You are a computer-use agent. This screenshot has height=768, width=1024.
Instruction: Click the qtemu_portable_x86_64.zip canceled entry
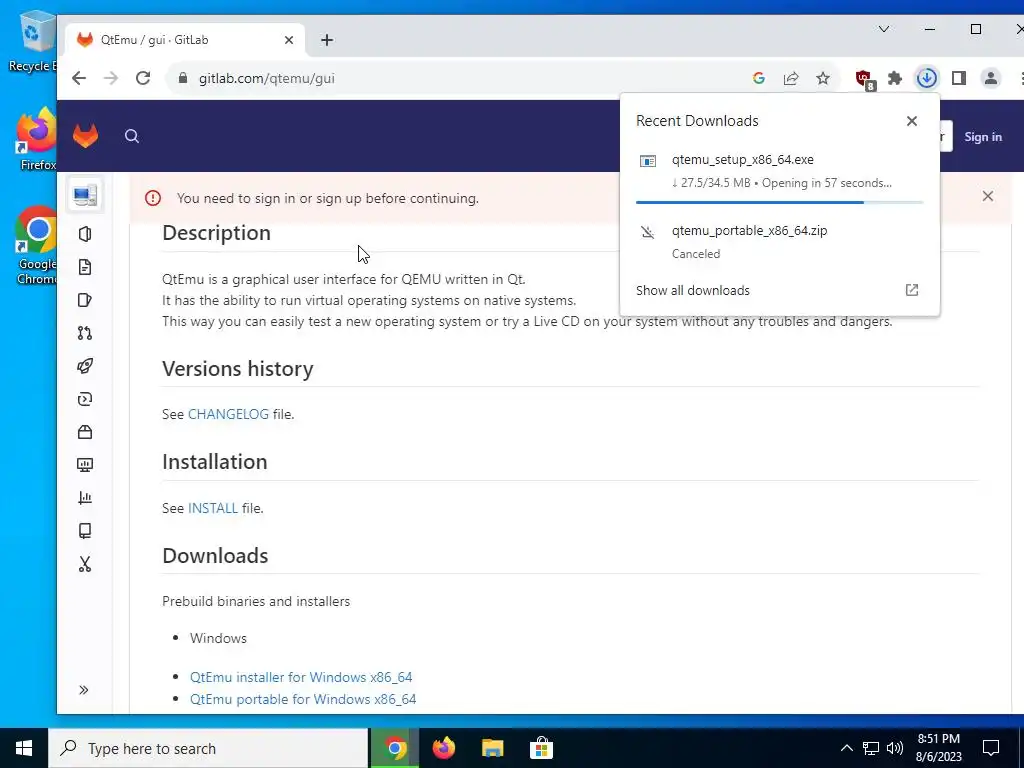pyautogui.click(x=779, y=242)
